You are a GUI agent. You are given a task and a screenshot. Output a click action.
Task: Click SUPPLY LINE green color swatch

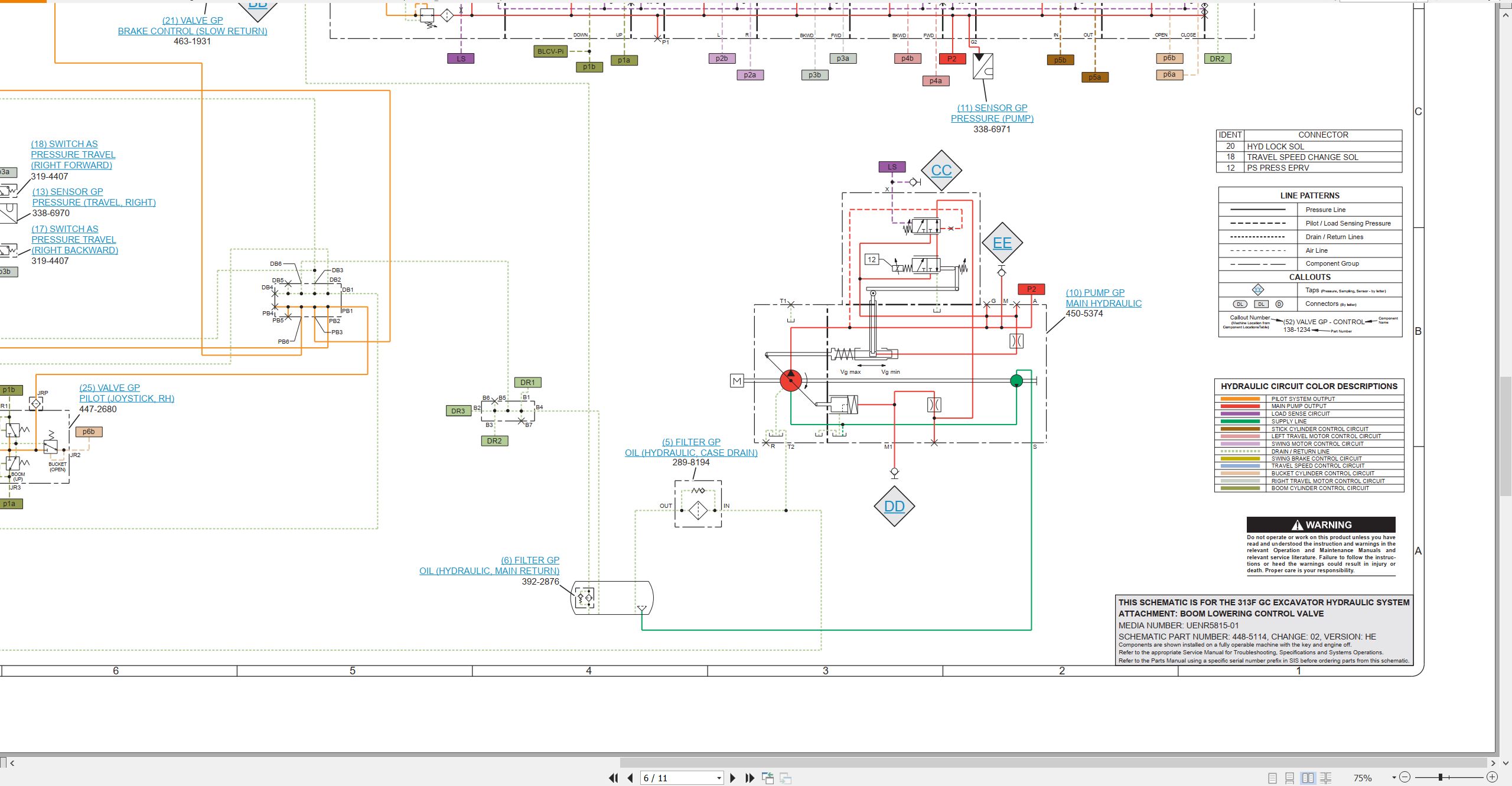pyautogui.click(x=1240, y=422)
